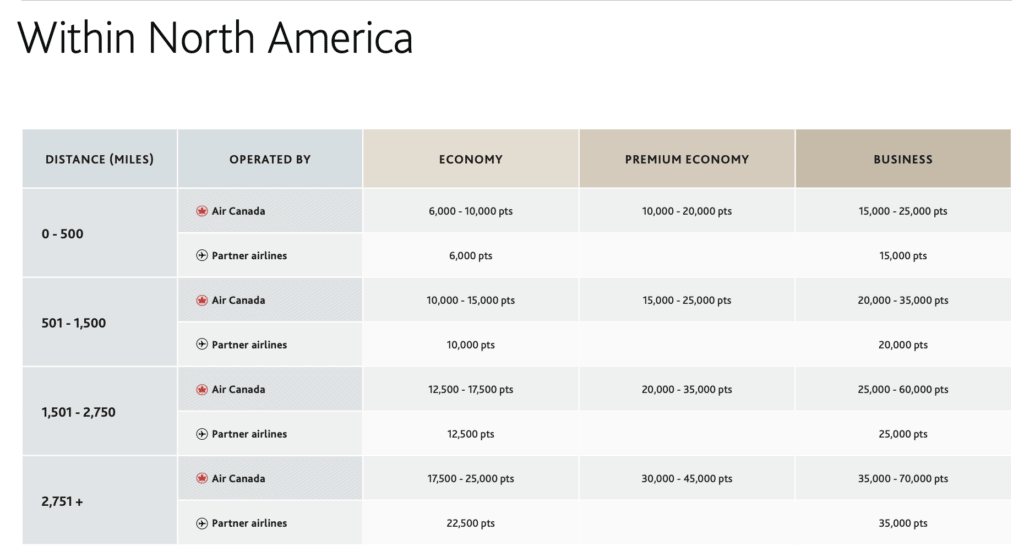The image size is (1024, 557).
Task: Click the Air Canada icon in the 501 - 1,500 row
Action: pyautogui.click(x=202, y=300)
